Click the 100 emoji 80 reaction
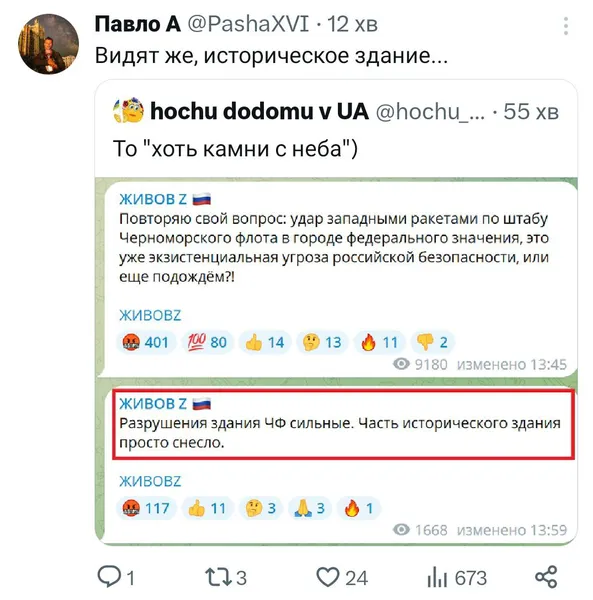The image size is (593, 600). 207,342
